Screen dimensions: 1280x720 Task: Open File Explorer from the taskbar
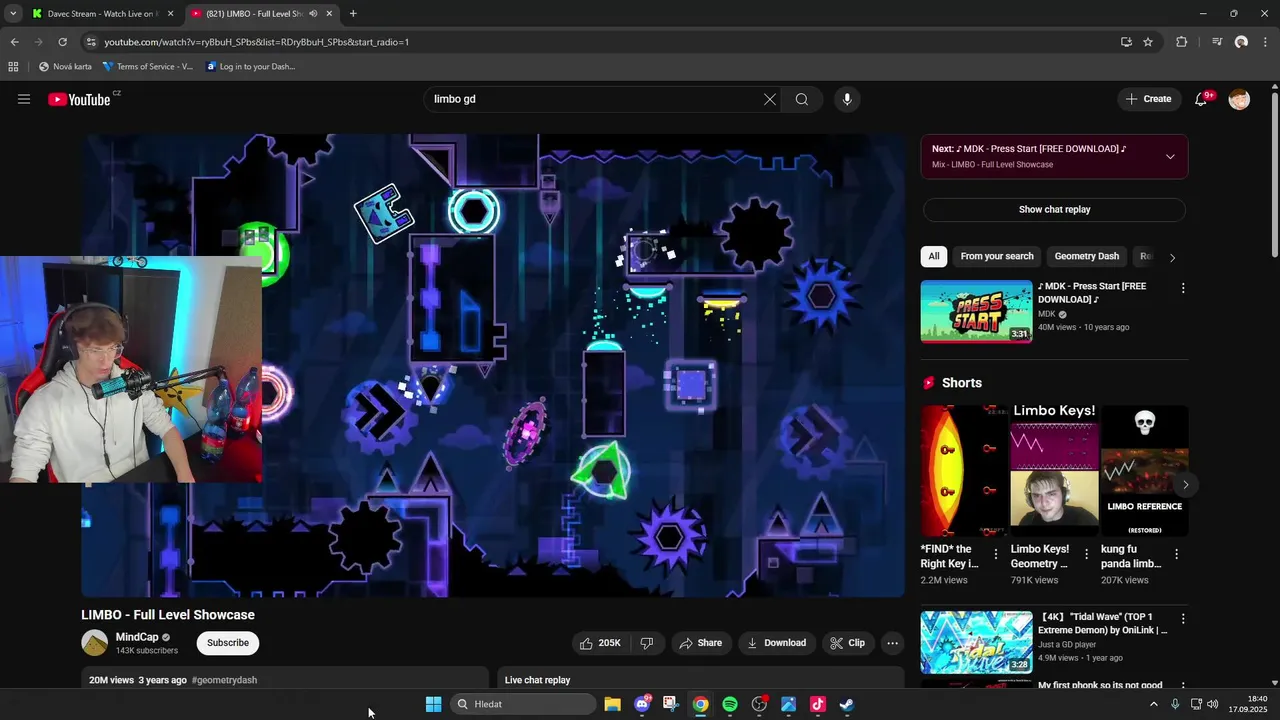click(x=612, y=704)
